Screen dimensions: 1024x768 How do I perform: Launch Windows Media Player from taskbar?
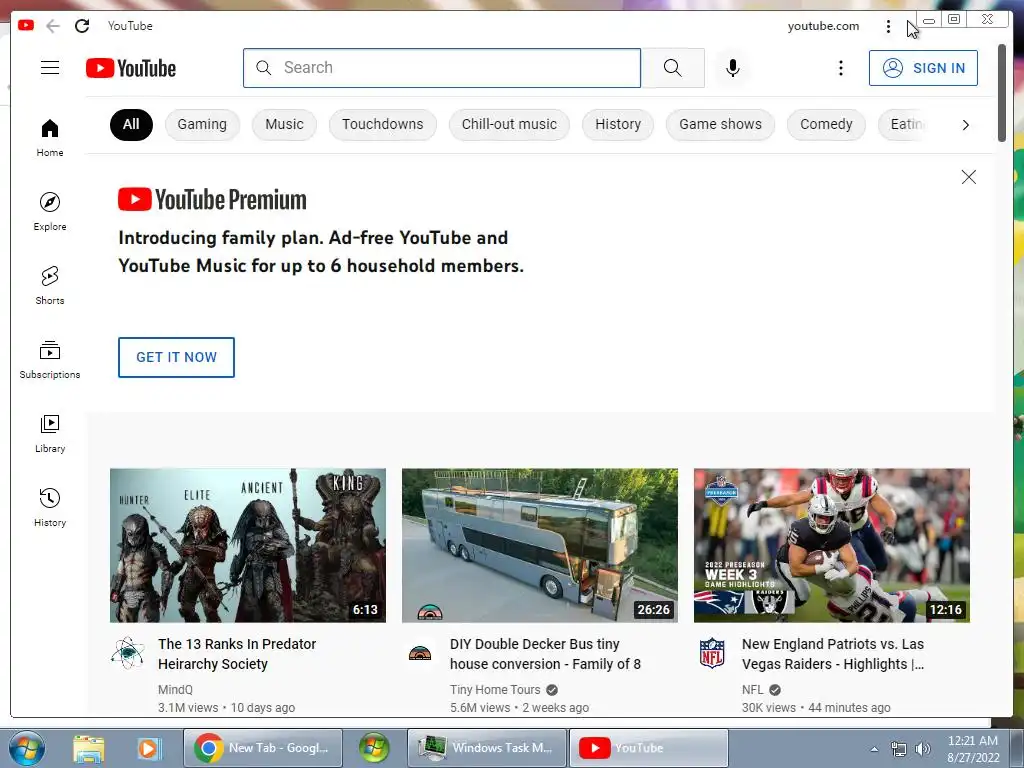[148, 748]
